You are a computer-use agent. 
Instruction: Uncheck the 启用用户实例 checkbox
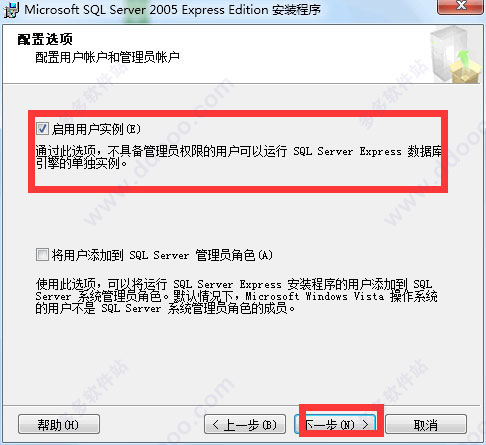pyautogui.click(x=42, y=129)
